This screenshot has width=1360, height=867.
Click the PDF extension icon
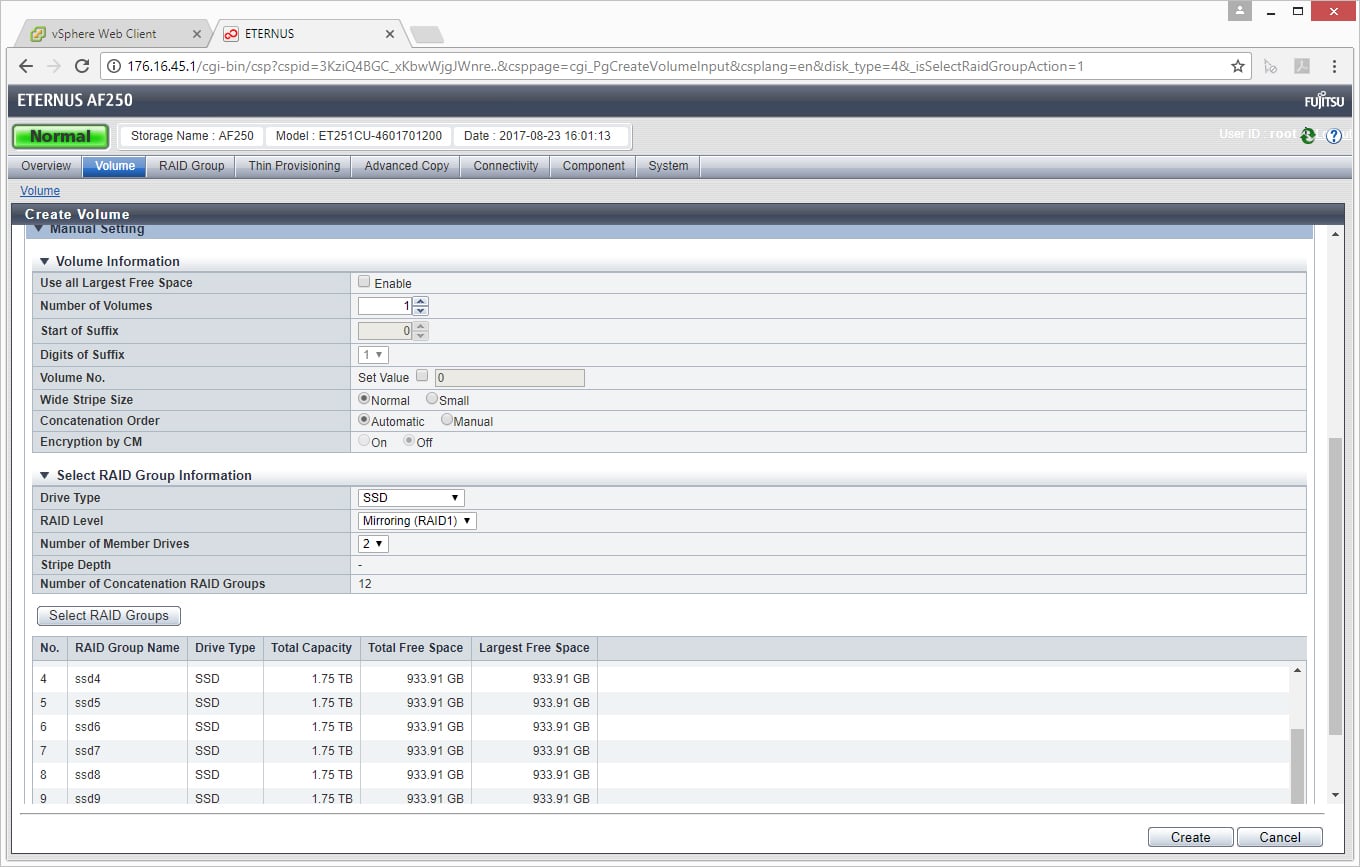tap(1302, 66)
